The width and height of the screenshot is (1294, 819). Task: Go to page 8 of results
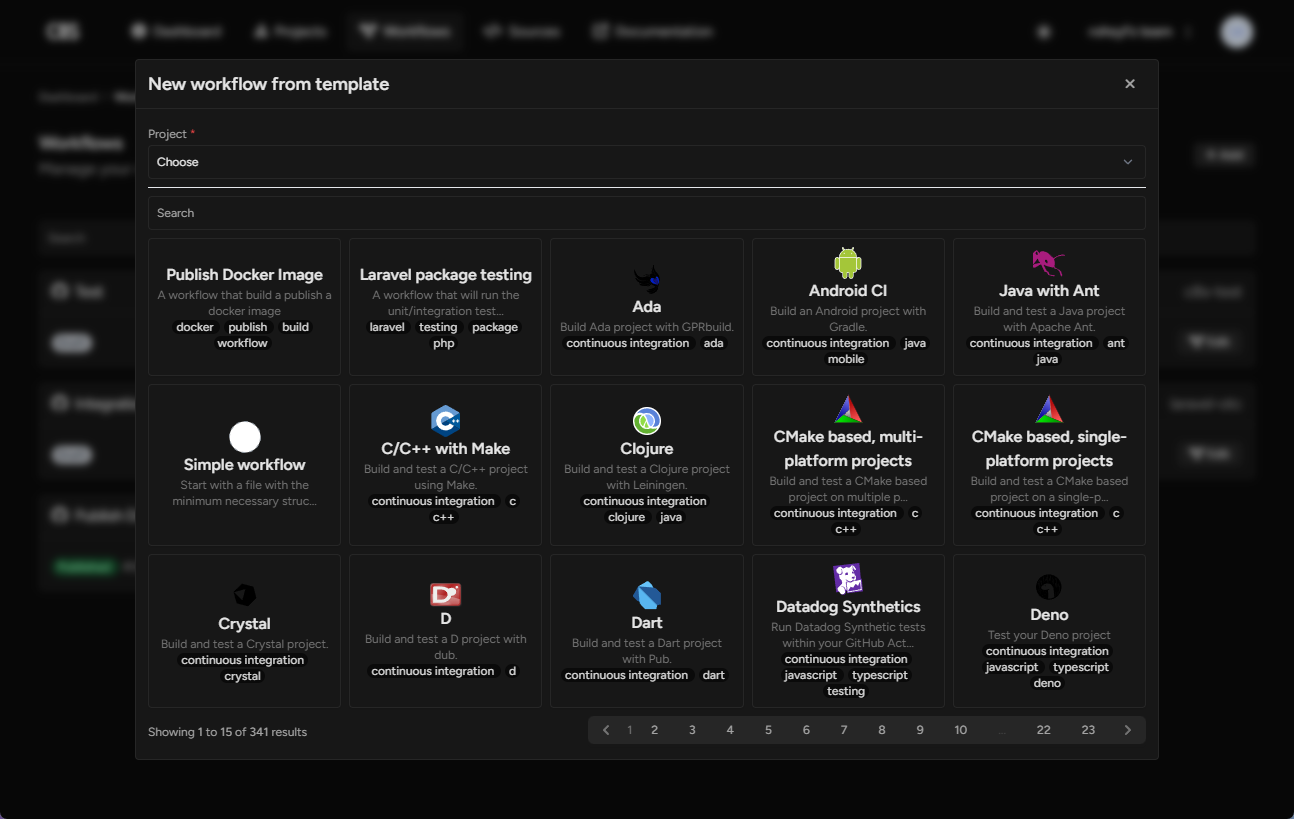point(882,730)
